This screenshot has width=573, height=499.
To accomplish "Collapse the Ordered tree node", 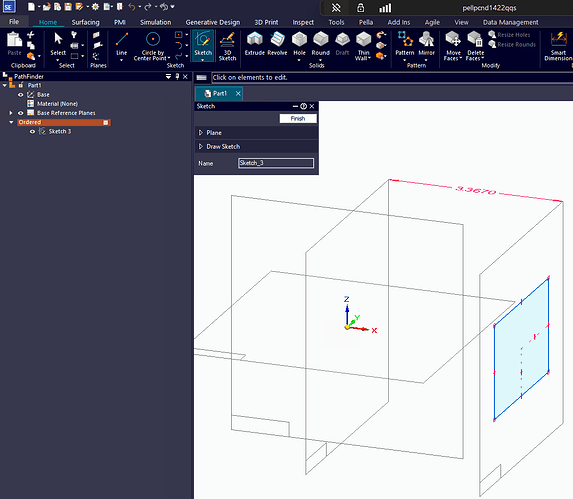I will [x=11, y=122].
